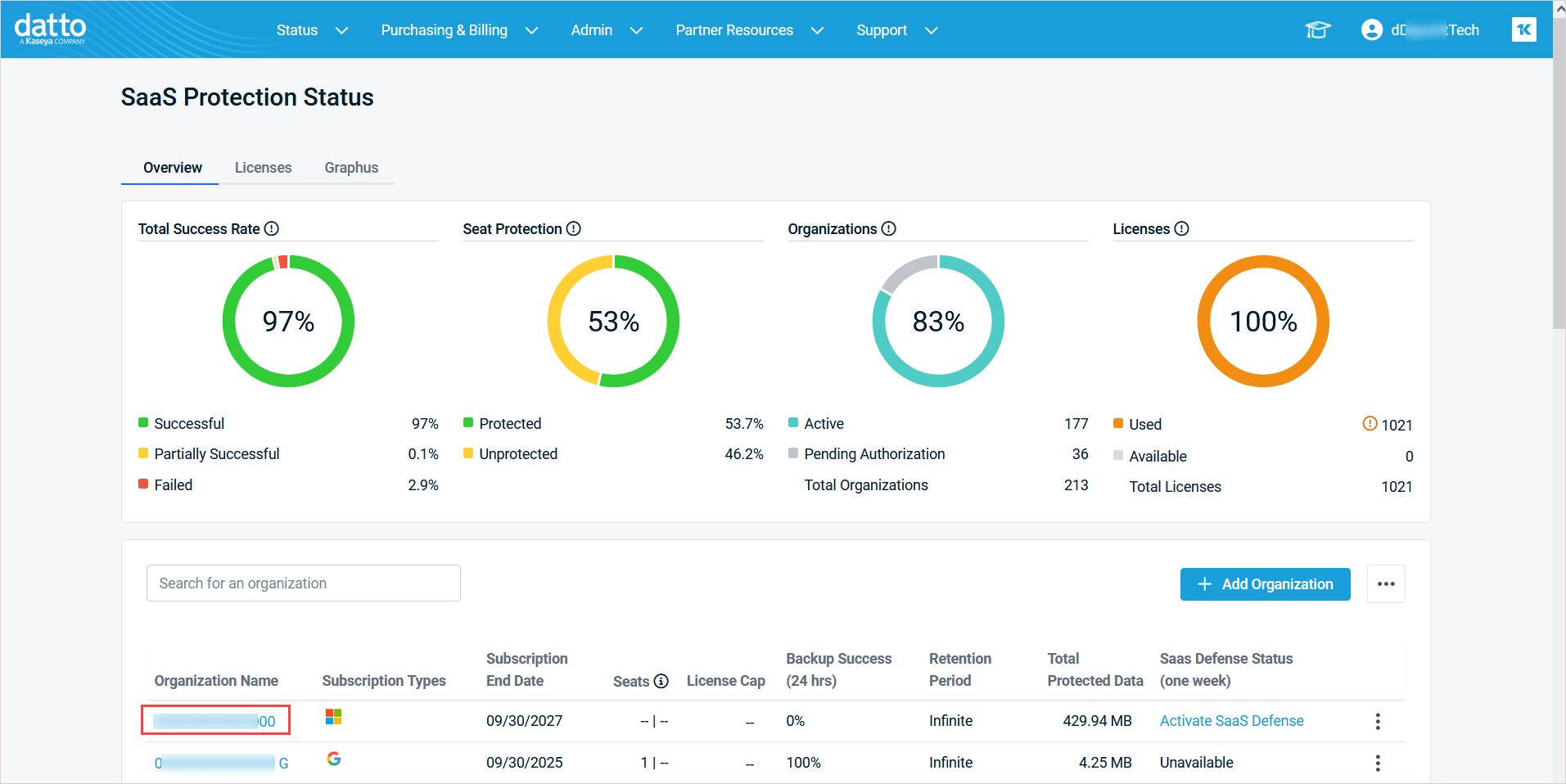Switch to the Licenses tab
1566x784 pixels.
pos(263,168)
